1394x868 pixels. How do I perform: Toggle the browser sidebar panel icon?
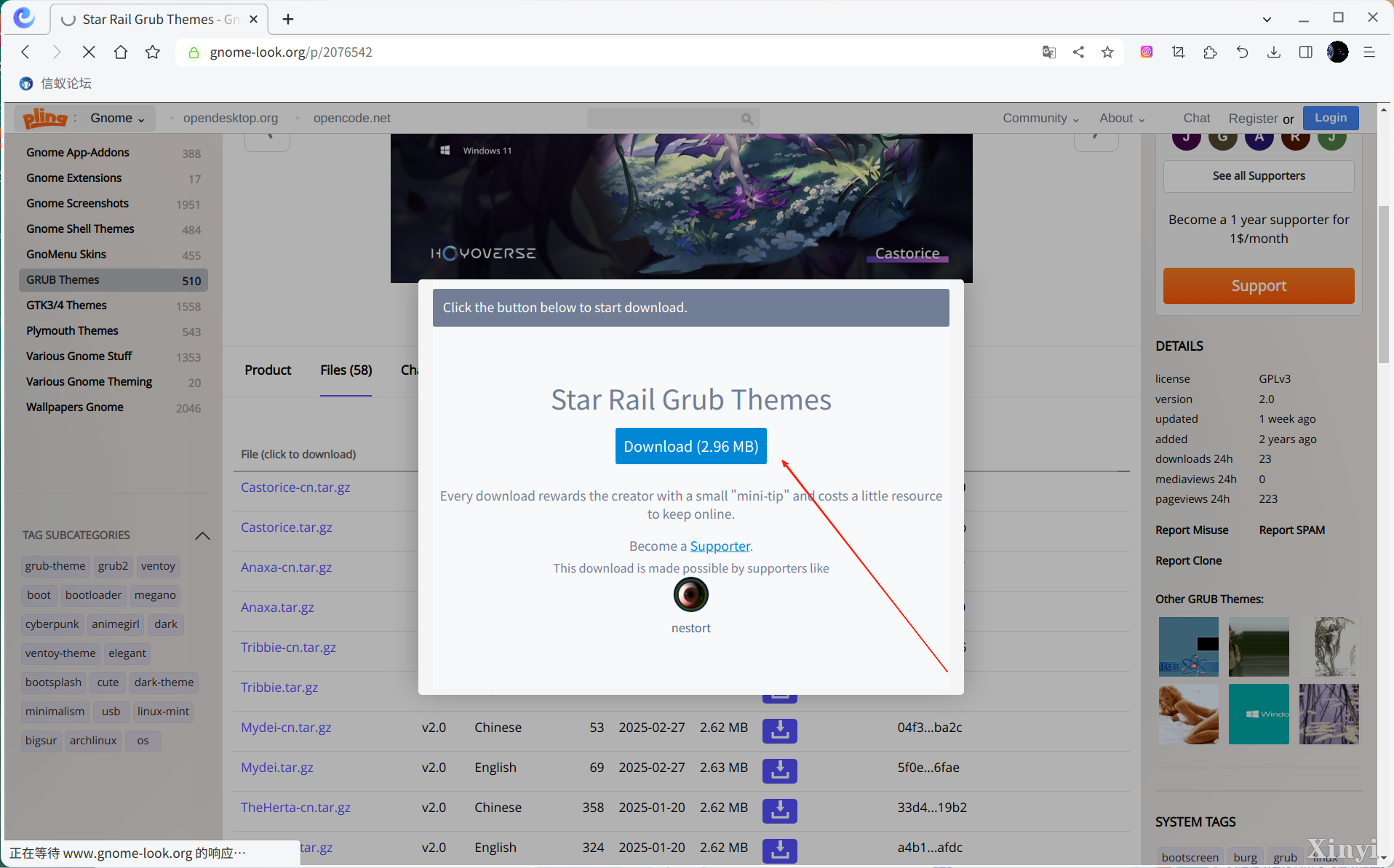[x=1306, y=52]
